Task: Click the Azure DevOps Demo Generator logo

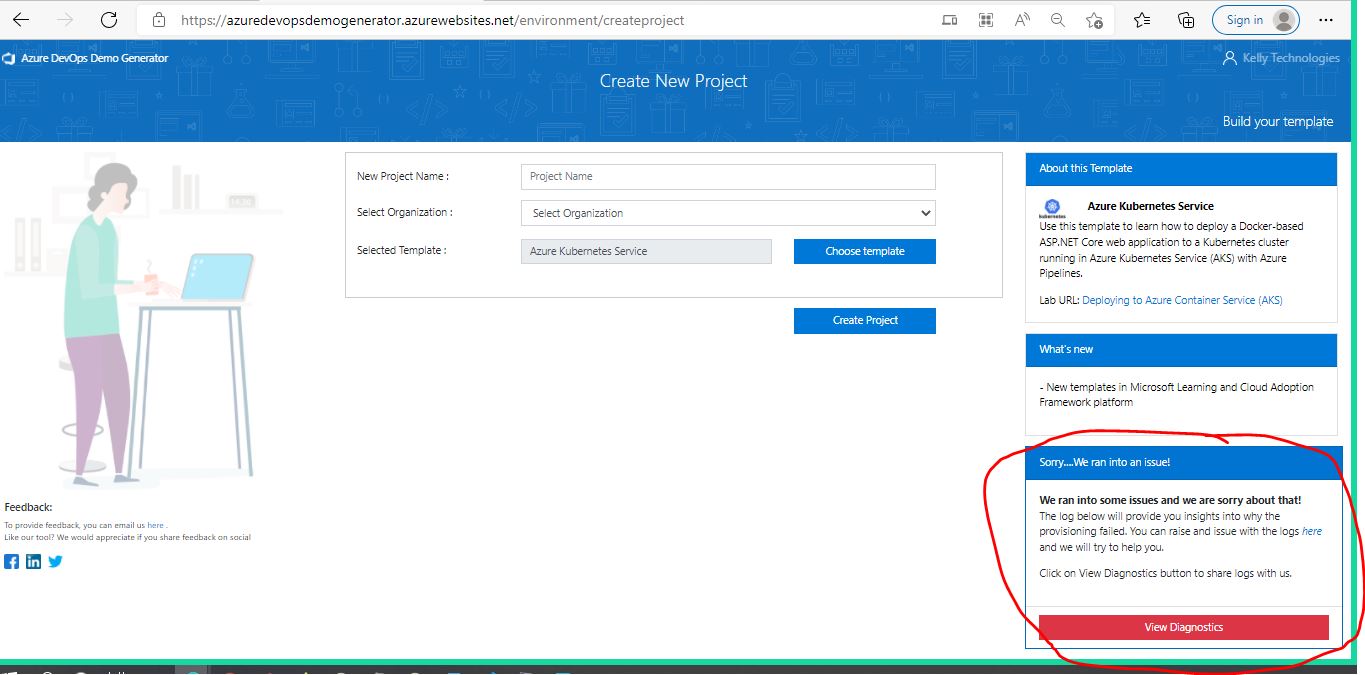Action: click(85, 58)
